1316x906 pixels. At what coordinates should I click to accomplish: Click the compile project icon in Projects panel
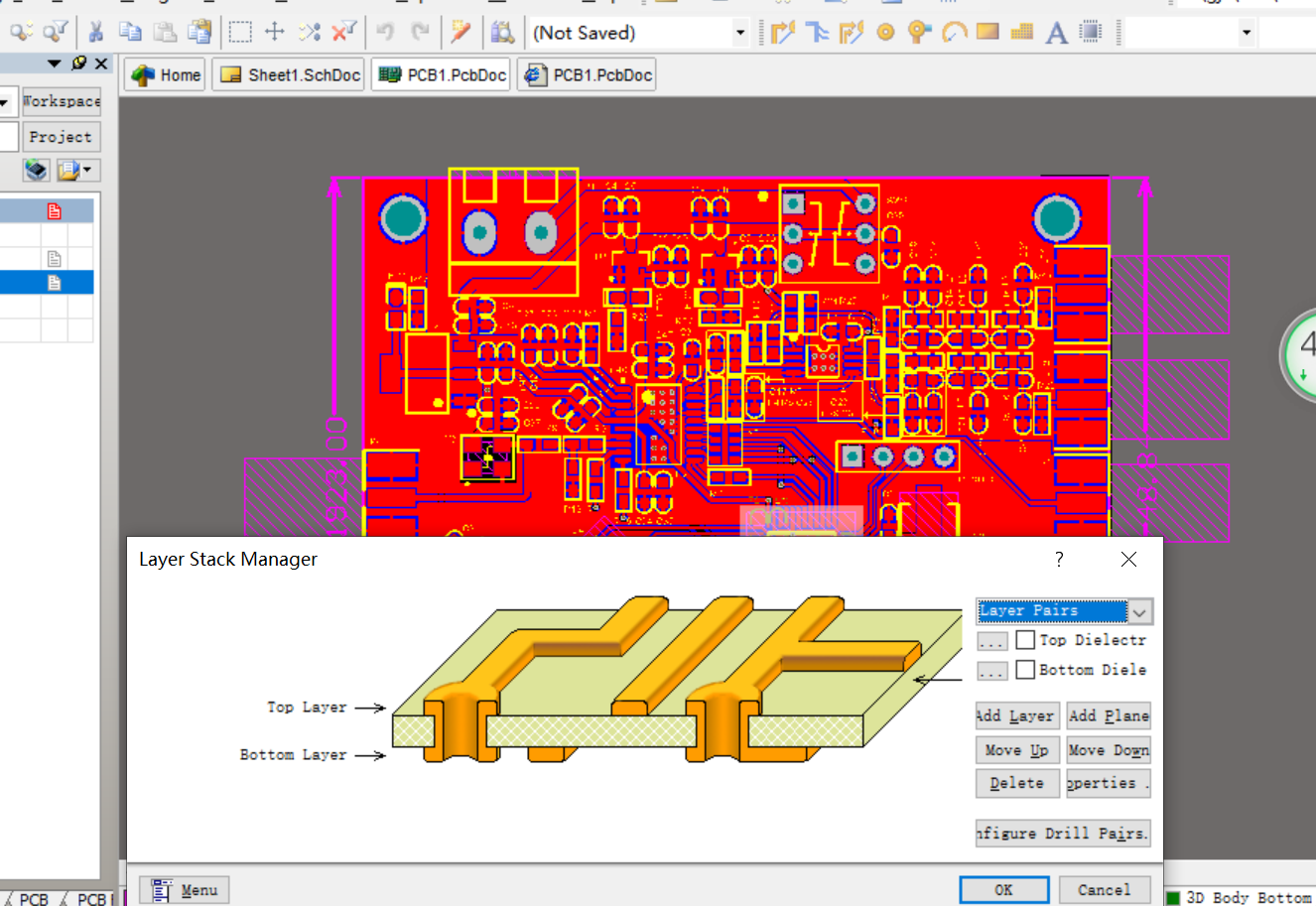click(x=37, y=170)
